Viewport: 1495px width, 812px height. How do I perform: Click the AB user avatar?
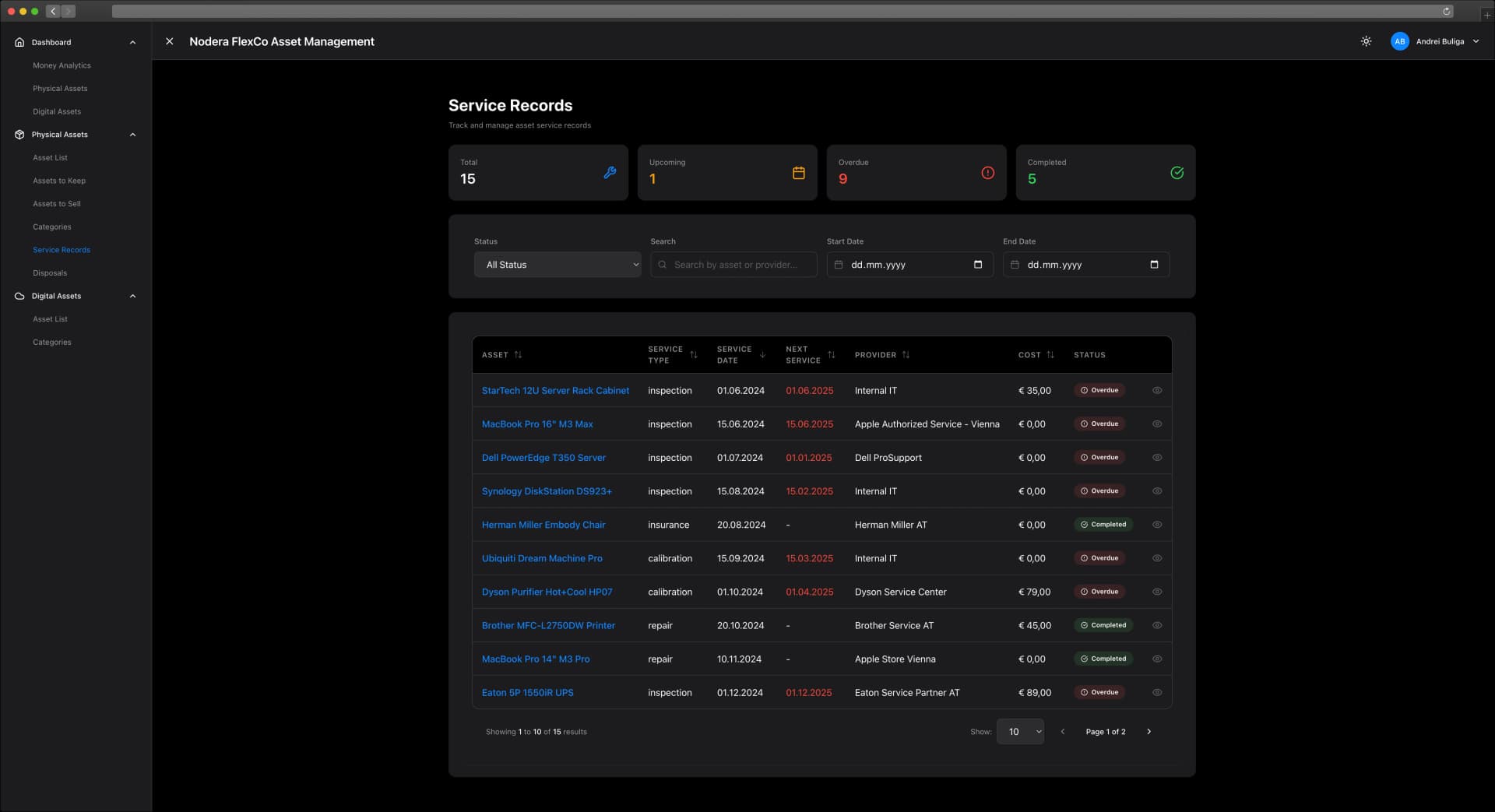tap(1399, 41)
